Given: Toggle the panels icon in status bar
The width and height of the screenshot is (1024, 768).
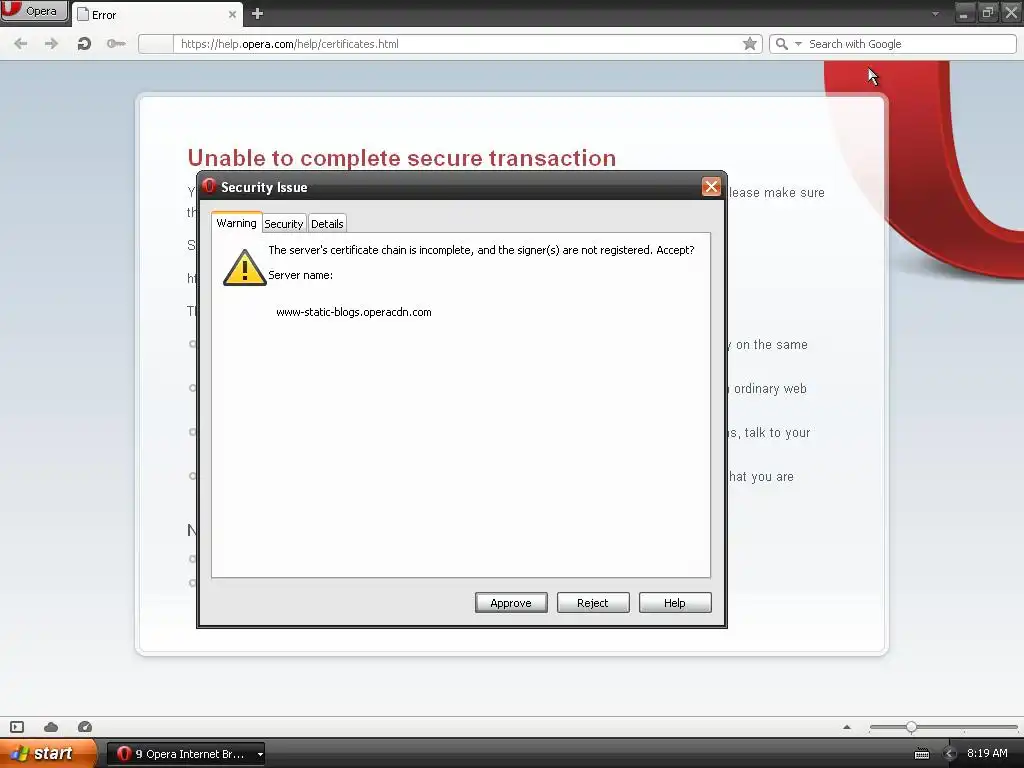Looking at the screenshot, I should [17, 727].
